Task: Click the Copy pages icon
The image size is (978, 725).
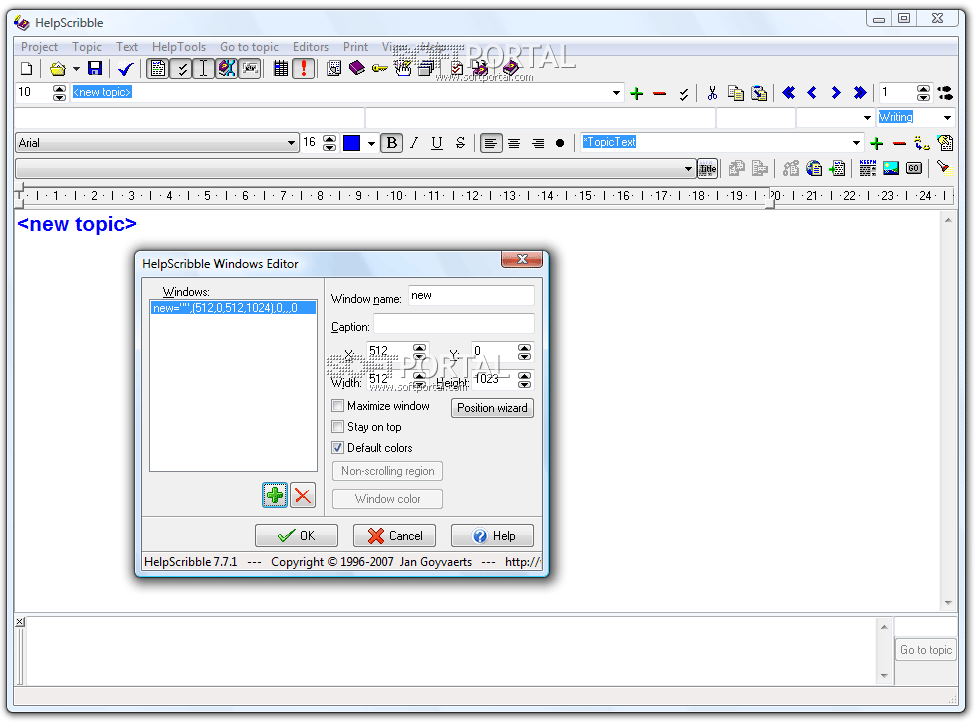Action: tap(736, 93)
